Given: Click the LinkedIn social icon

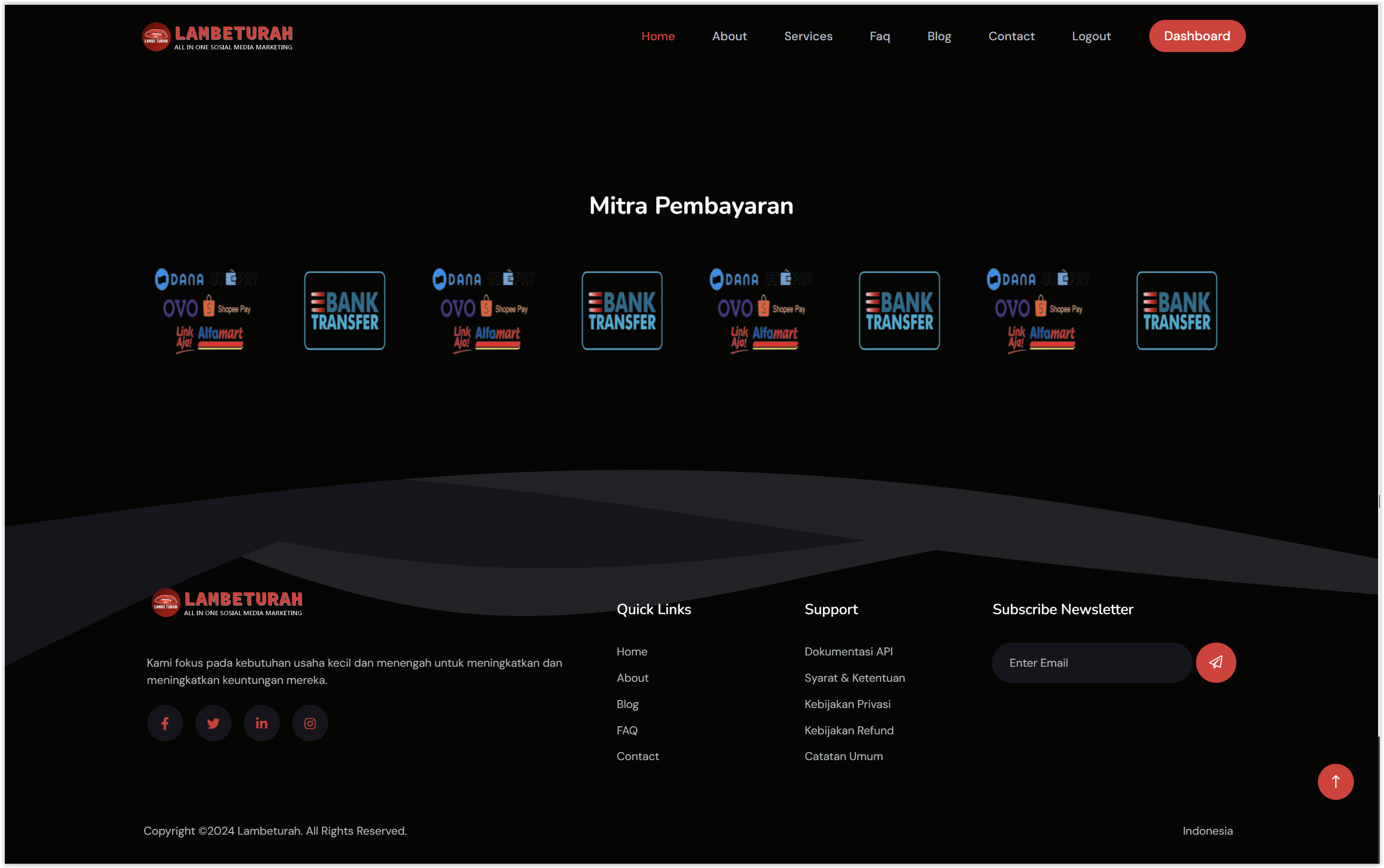Looking at the screenshot, I should [x=262, y=723].
